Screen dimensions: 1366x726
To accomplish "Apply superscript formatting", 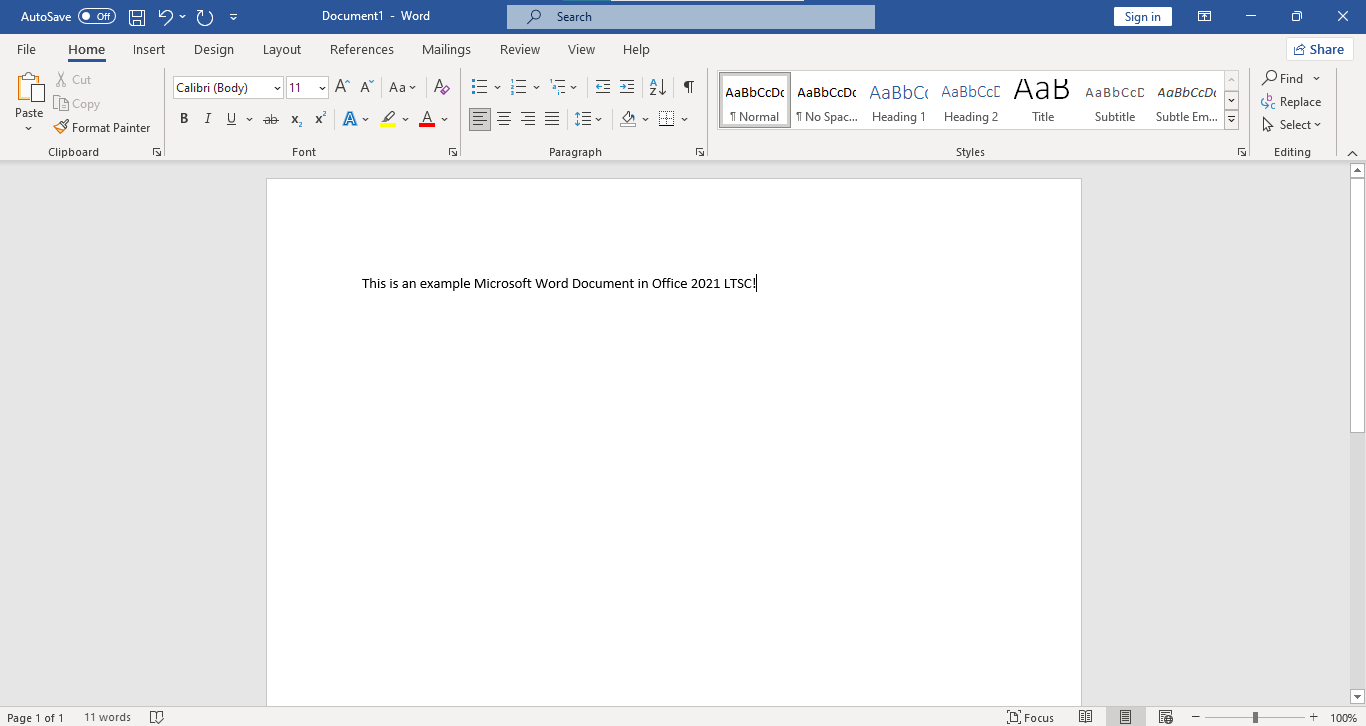I will (320, 119).
